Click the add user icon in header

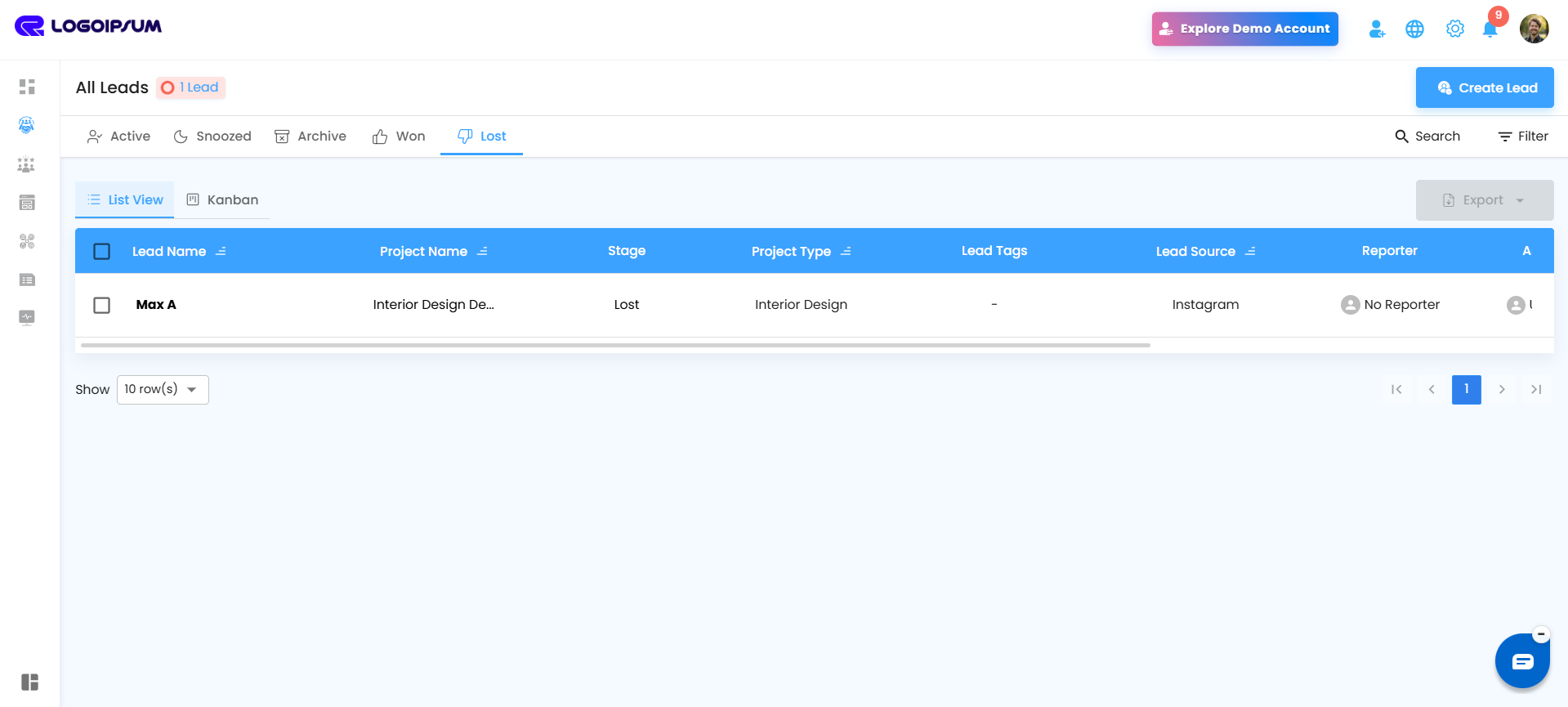pyautogui.click(x=1377, y=29)
